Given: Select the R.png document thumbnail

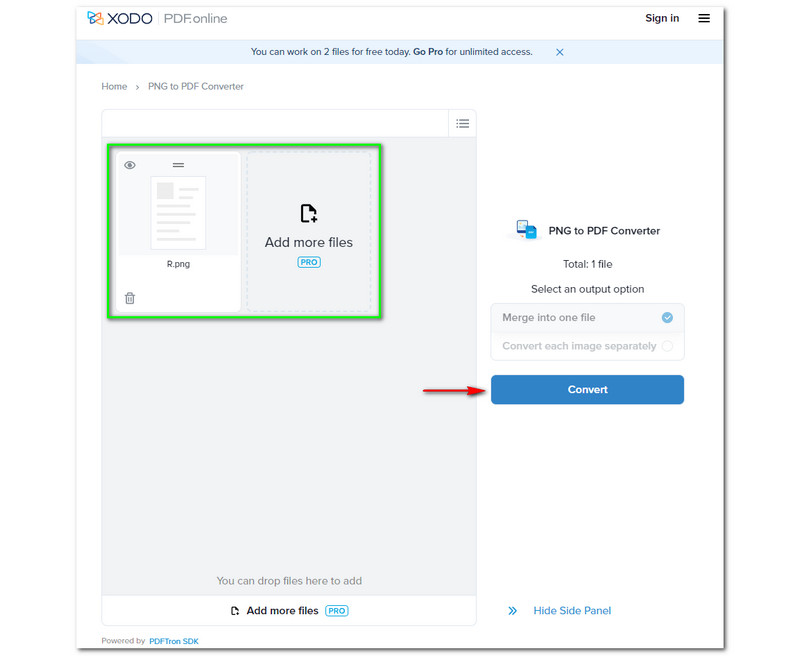Looking at the screenshot, I should coord(178,213).
